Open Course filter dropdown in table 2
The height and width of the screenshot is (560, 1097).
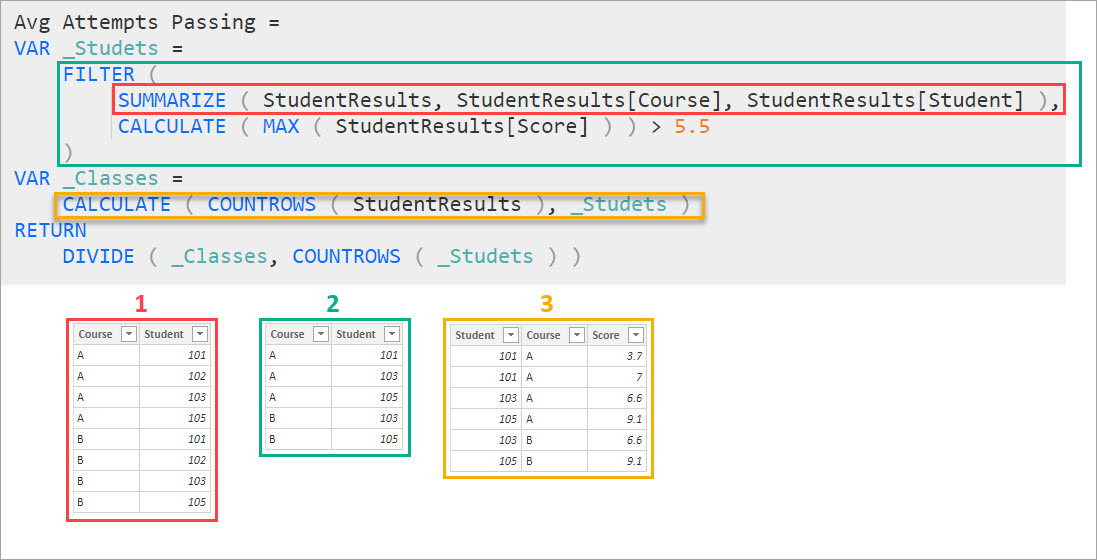[x=320, y=334]
